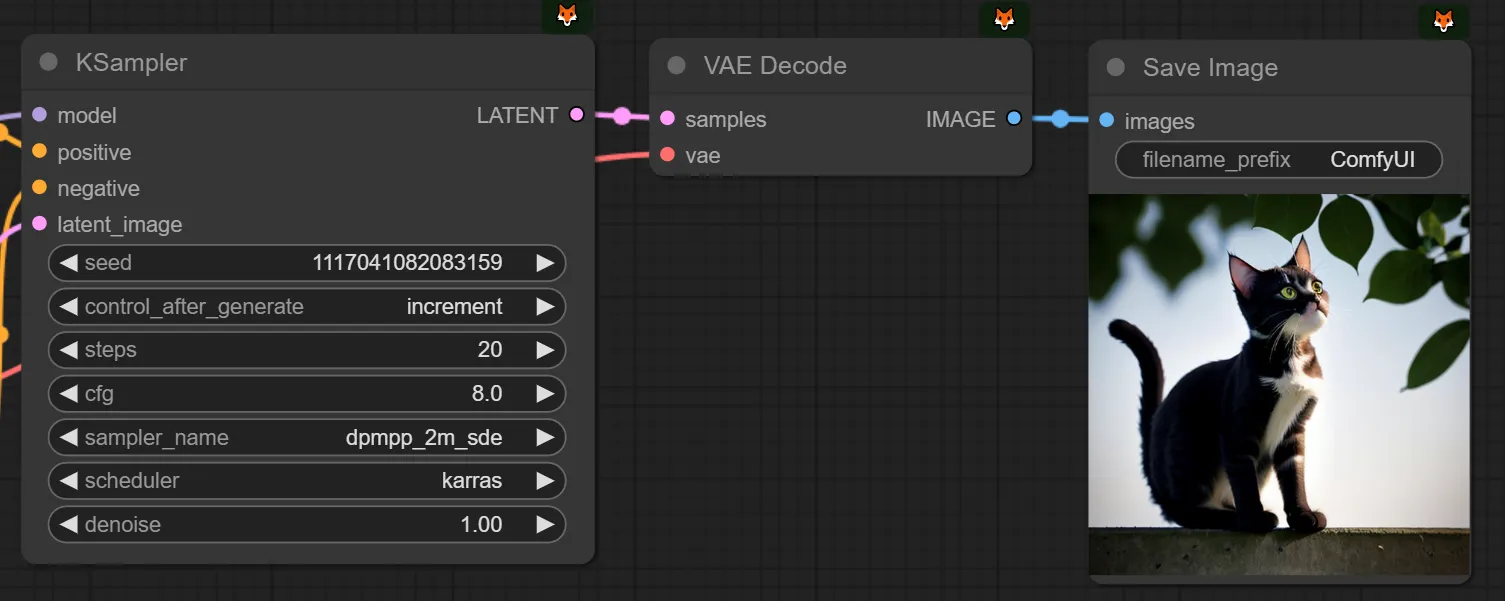The image size is (1505, 601).
Task: Decrease cfg value with left arrow
Action: tap(68, 394)
